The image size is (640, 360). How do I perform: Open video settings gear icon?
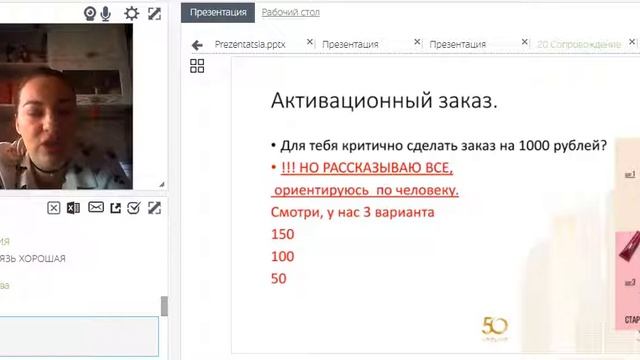131,14
